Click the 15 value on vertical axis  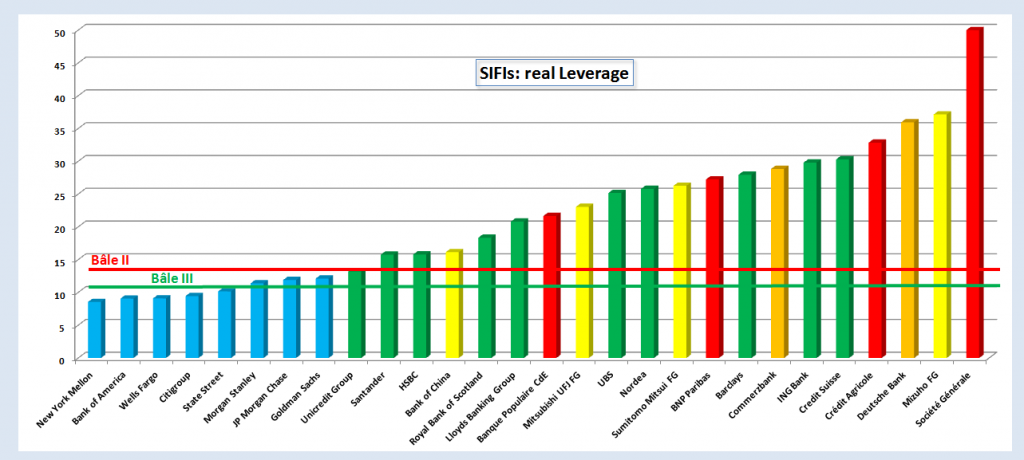(61, 262)
